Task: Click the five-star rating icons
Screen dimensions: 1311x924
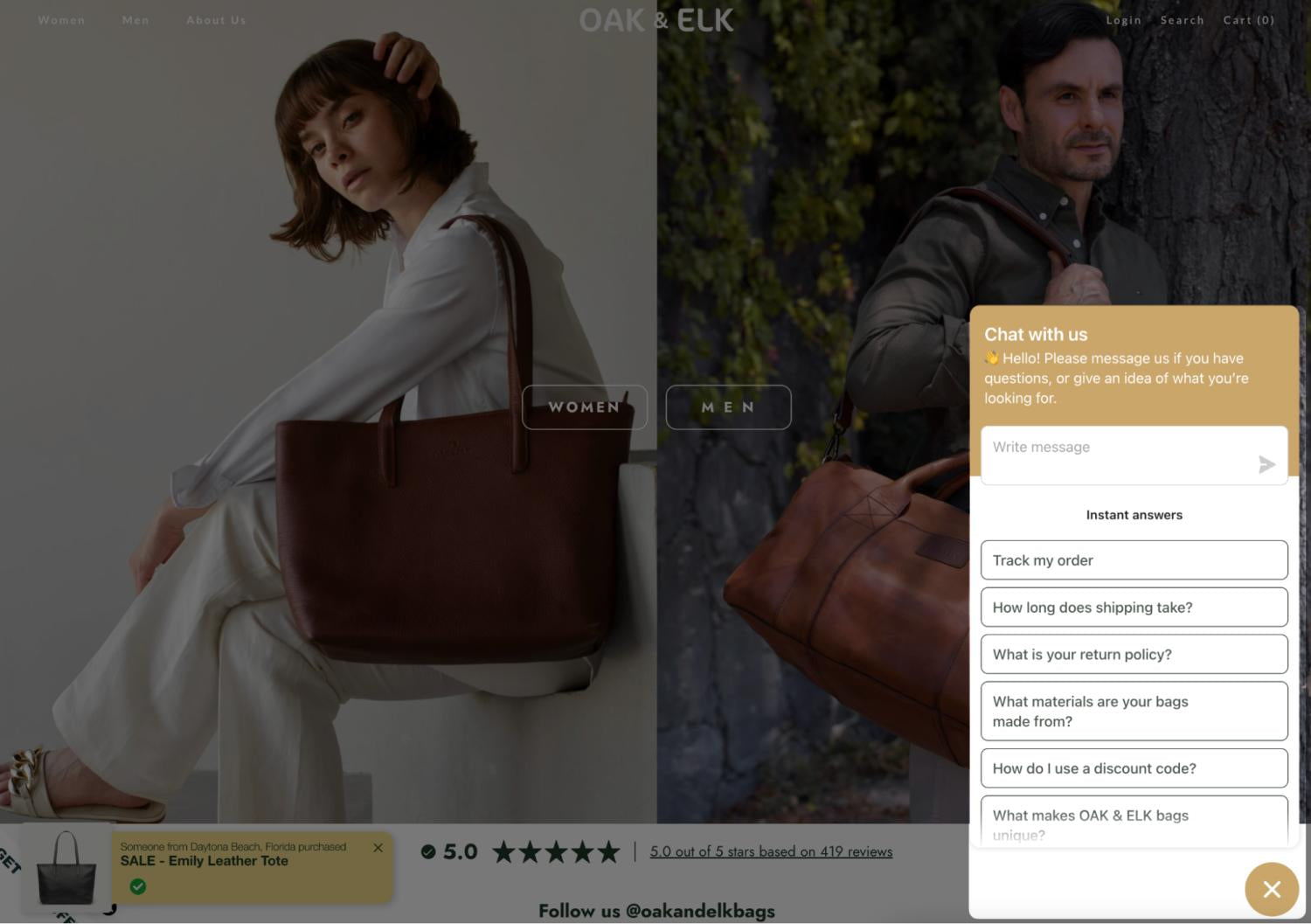Action: (x=556, y=851)
